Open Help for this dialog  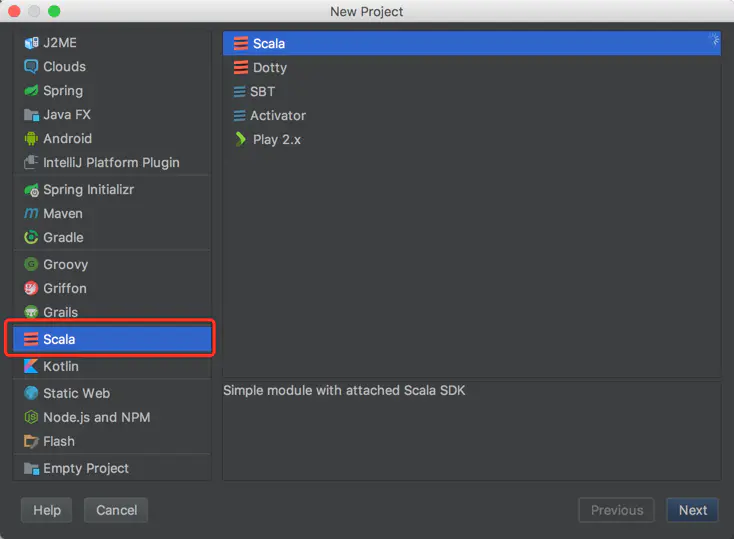(46, 510)
